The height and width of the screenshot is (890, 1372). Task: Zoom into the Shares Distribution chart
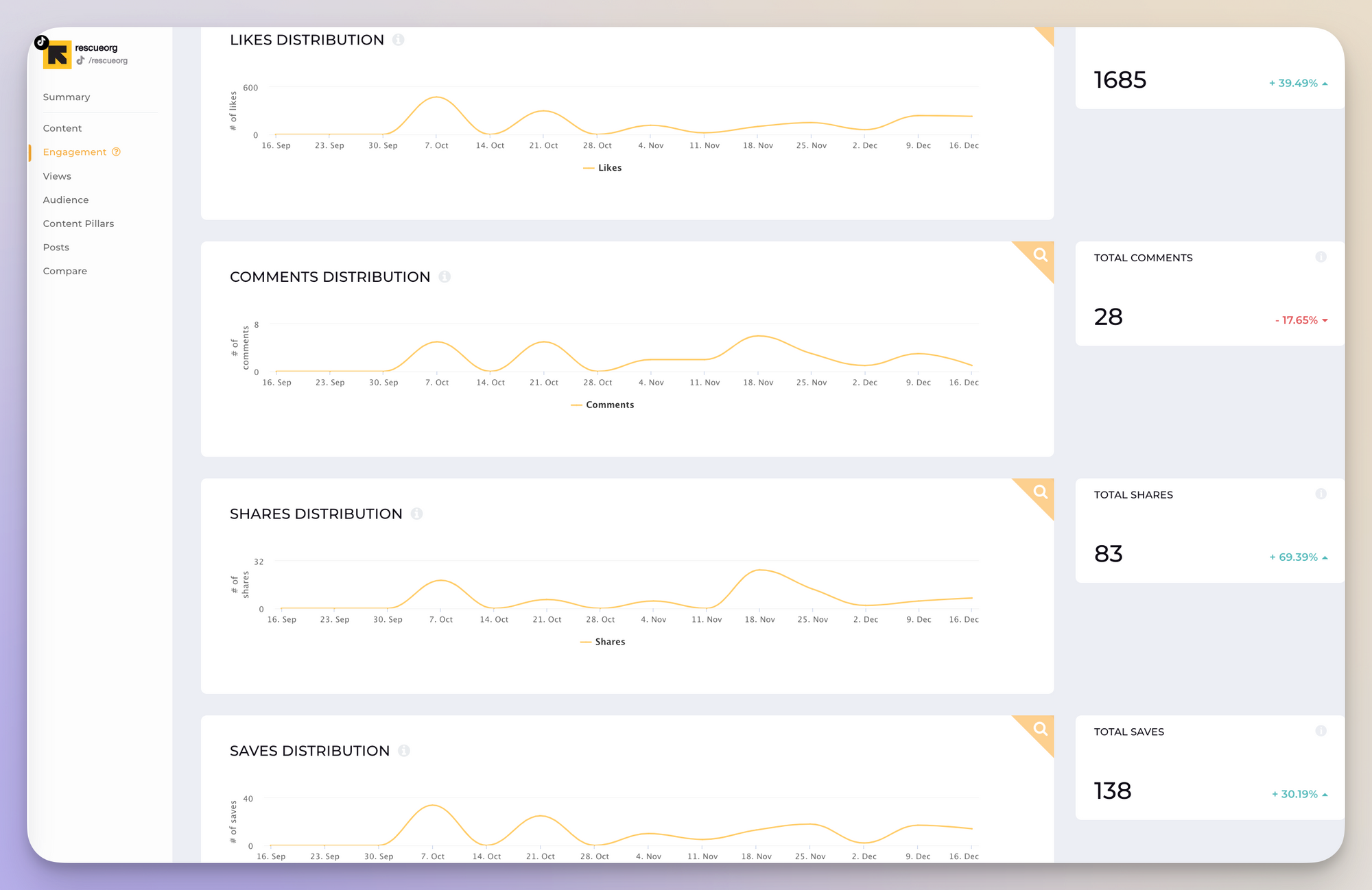[1040, 492]
